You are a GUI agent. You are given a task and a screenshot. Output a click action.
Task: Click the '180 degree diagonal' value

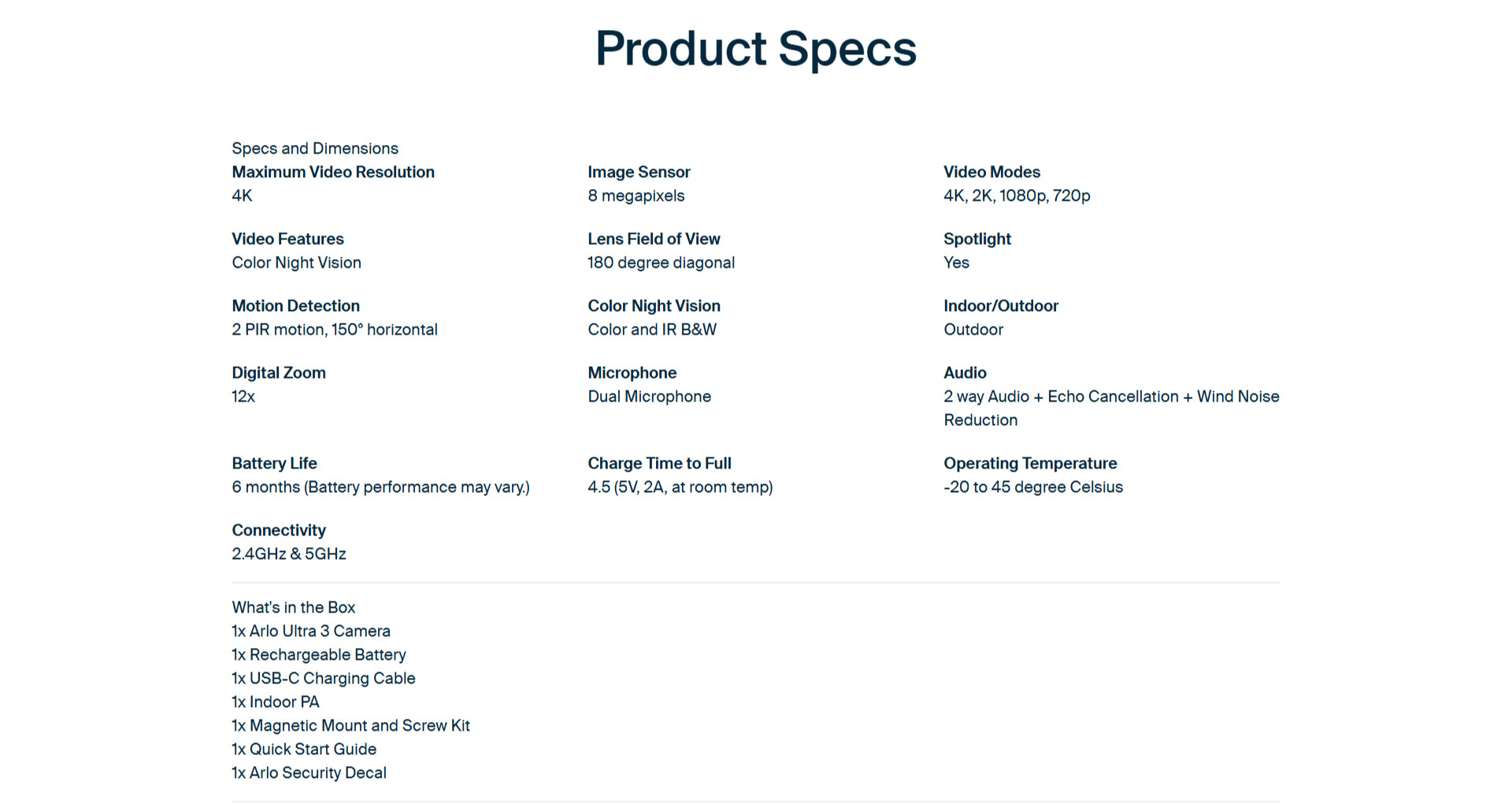(x=661, y=262)
